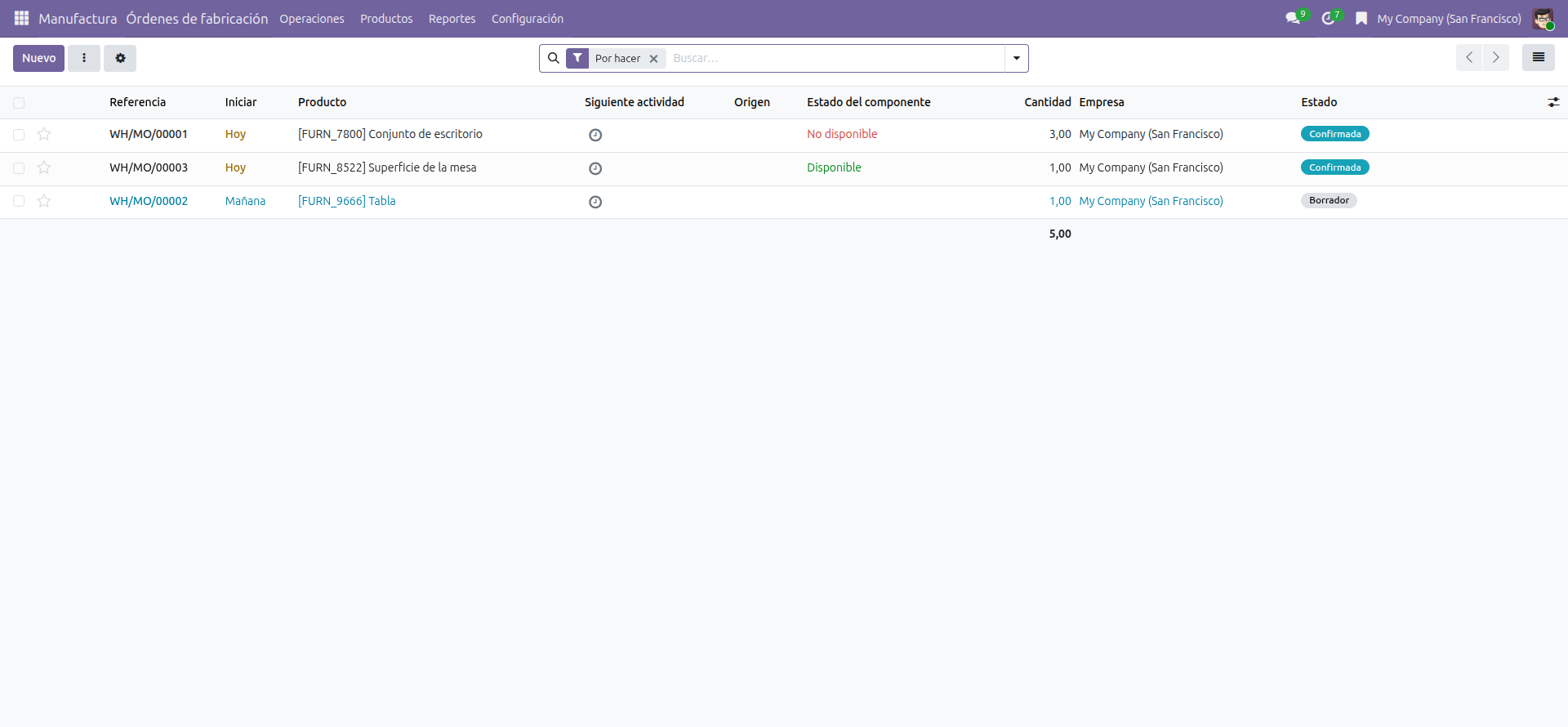Switch to list view icon
The image size is (1568, 727).
[1538, 58]
